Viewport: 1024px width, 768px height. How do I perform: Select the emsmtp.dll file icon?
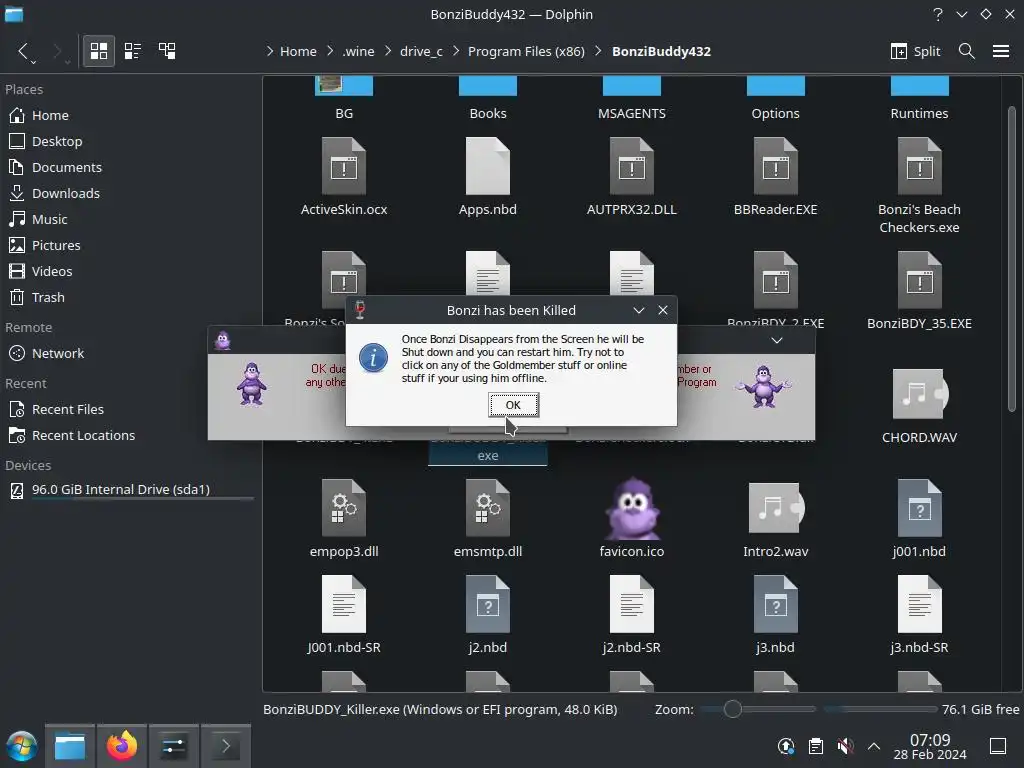click(487, 508)
